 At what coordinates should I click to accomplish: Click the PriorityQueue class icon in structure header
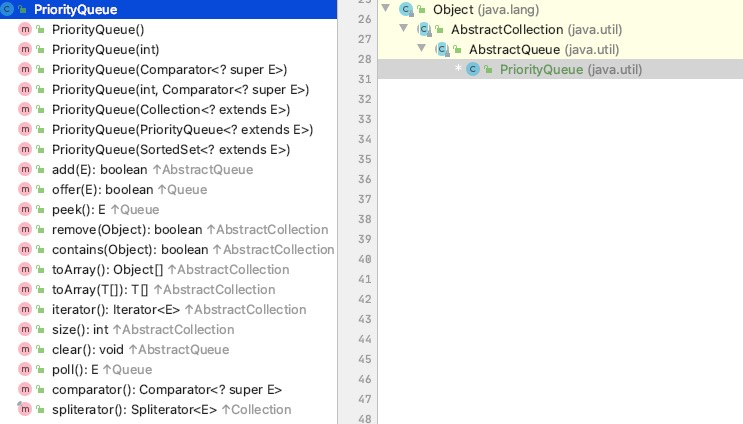pyautogui.click(x=8, y=10)
